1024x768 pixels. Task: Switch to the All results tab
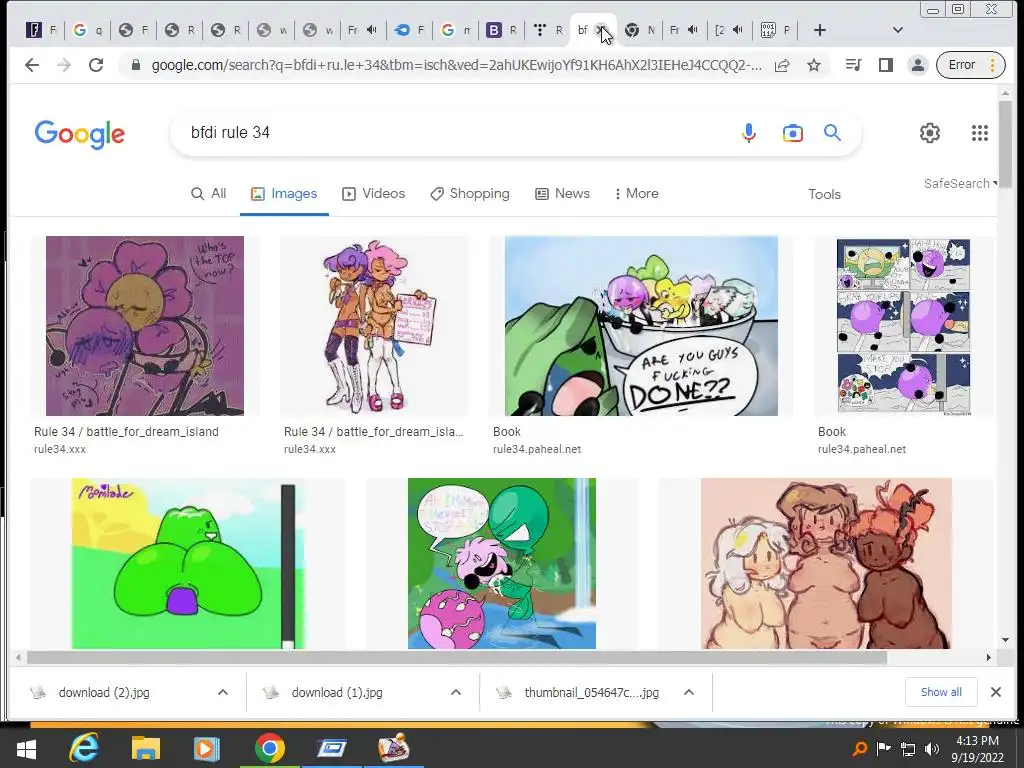pos(208,193)
